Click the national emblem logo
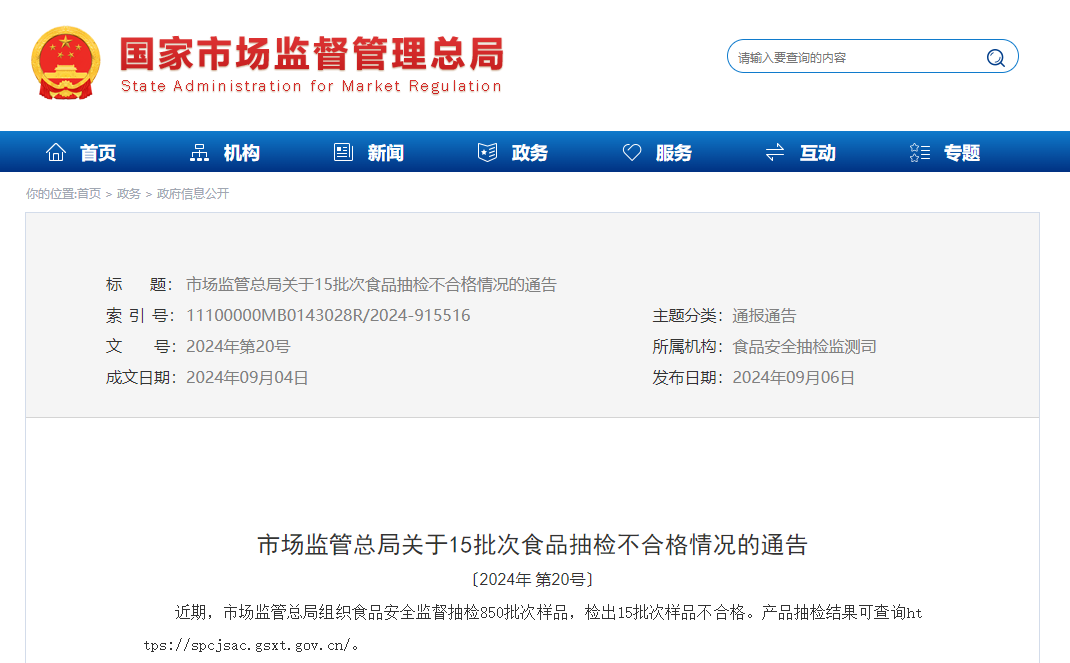 coord(65,62)
